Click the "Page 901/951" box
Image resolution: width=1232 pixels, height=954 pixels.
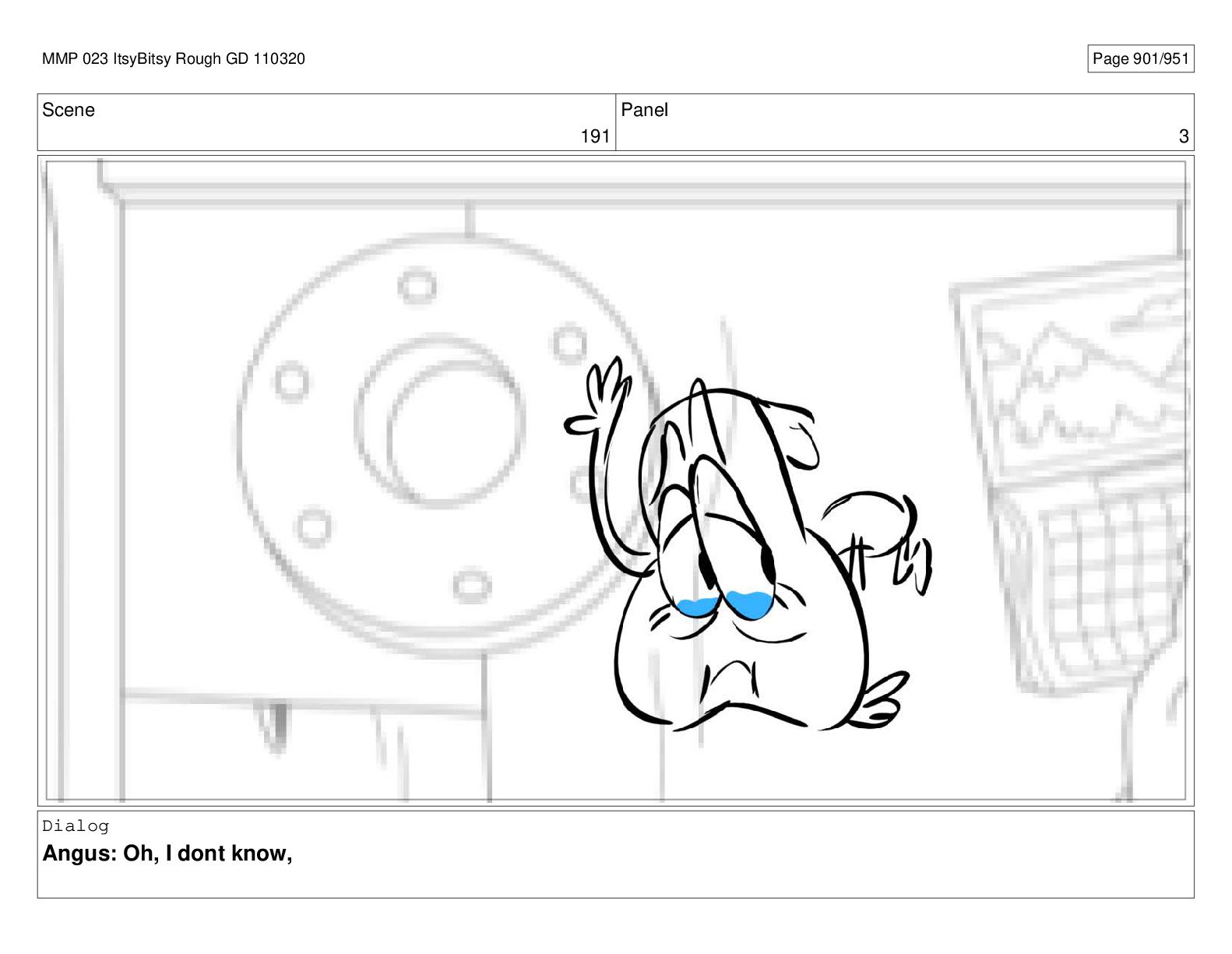coord(1140,58)
